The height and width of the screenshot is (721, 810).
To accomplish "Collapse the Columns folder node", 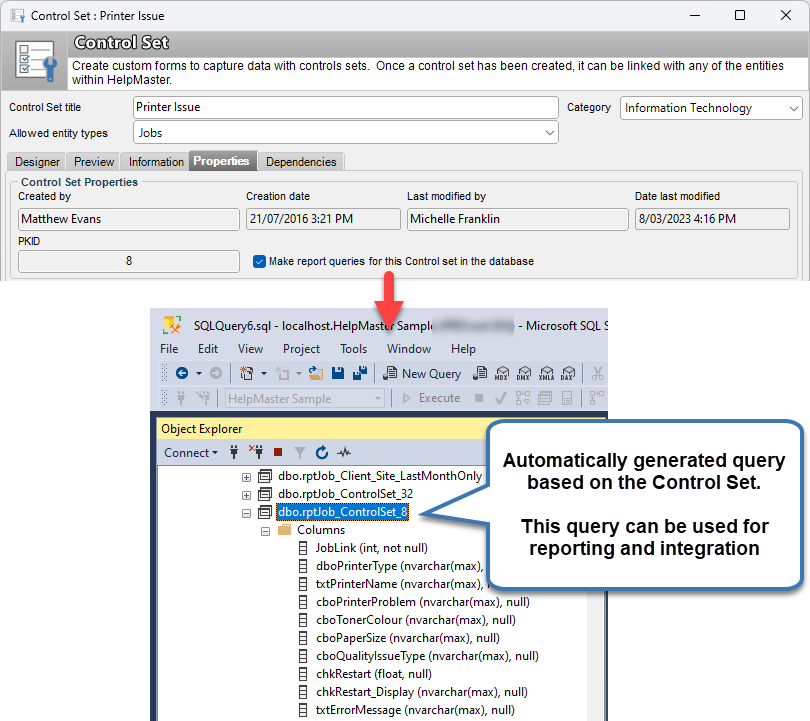I will 266,531.
